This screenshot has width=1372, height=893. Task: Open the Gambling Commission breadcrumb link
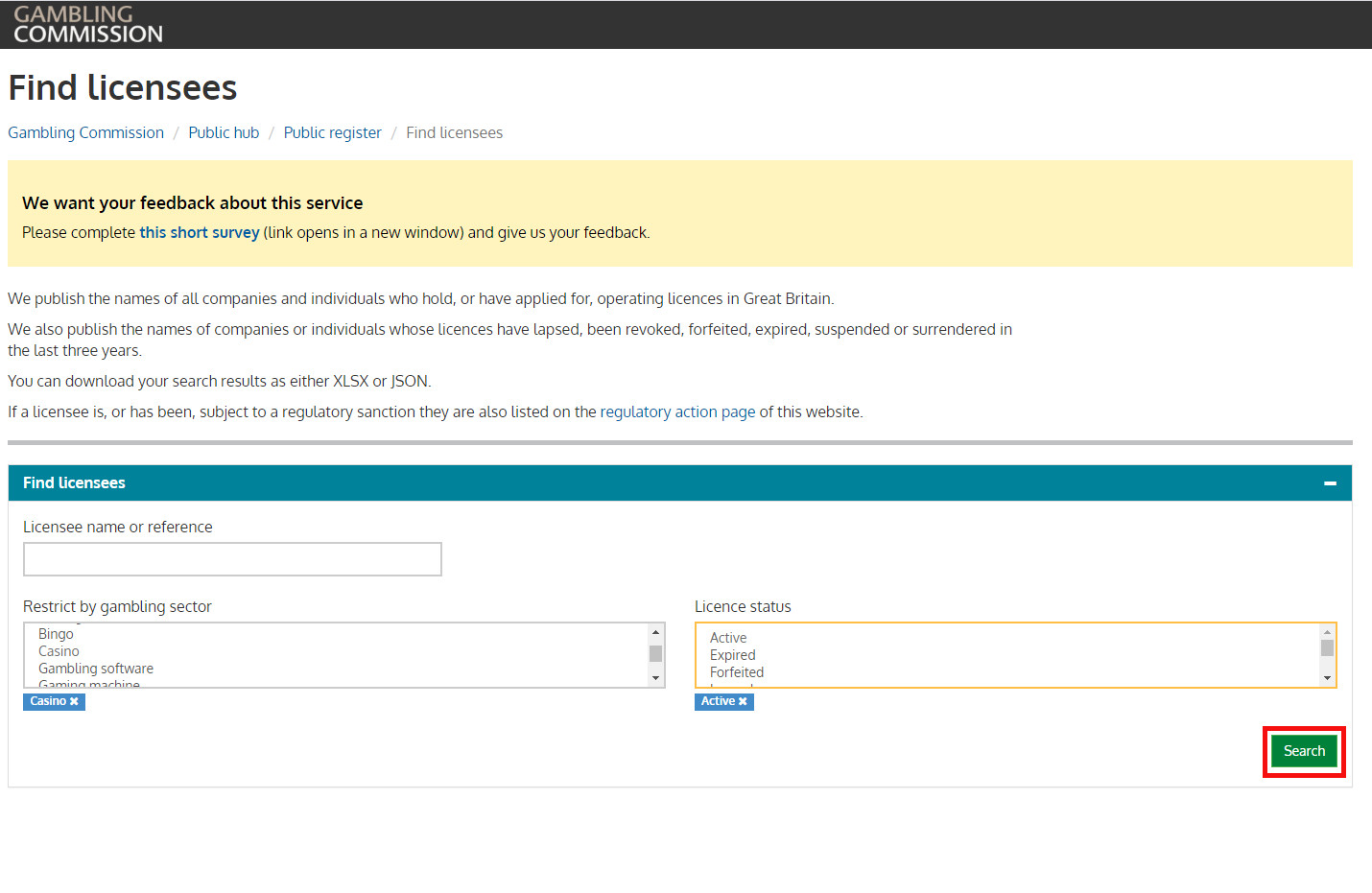[85, 132]
